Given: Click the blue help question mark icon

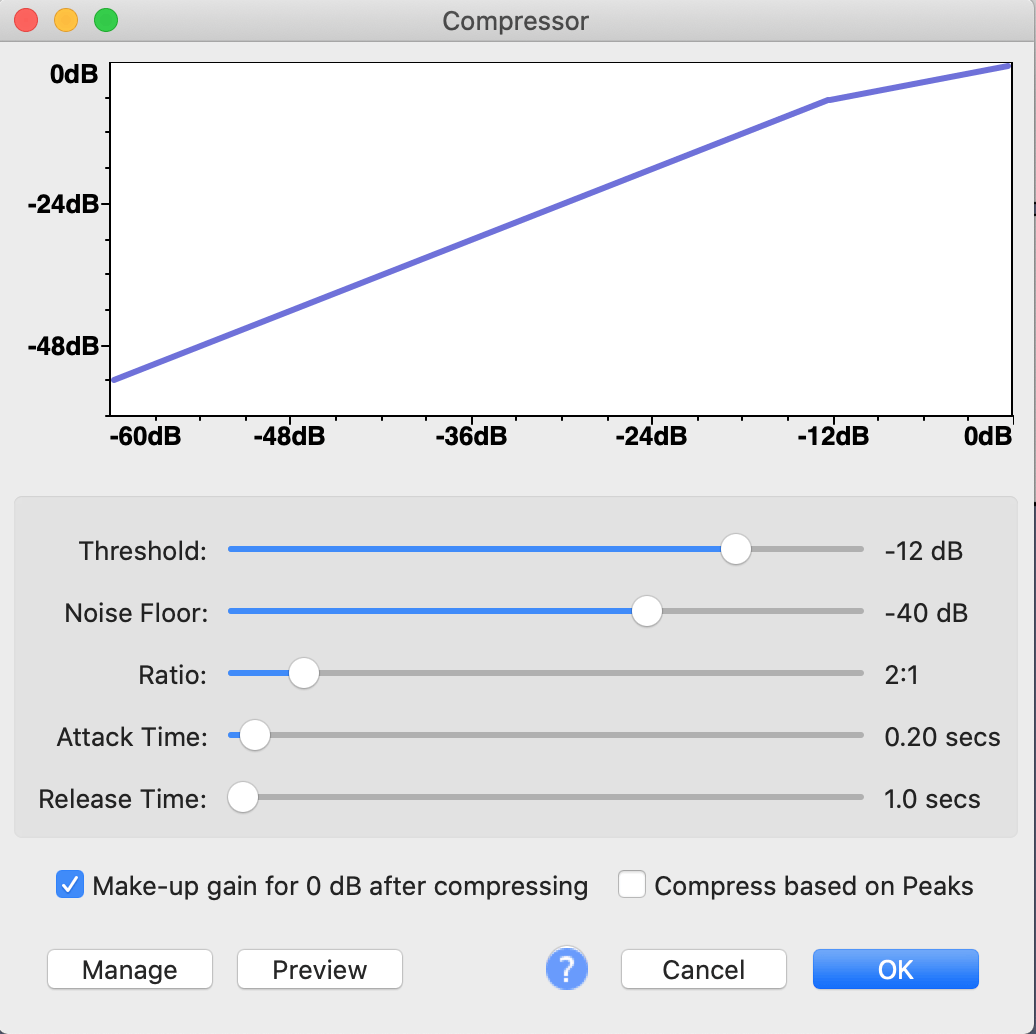Looking at the screenshot, I should pos(566,969).
